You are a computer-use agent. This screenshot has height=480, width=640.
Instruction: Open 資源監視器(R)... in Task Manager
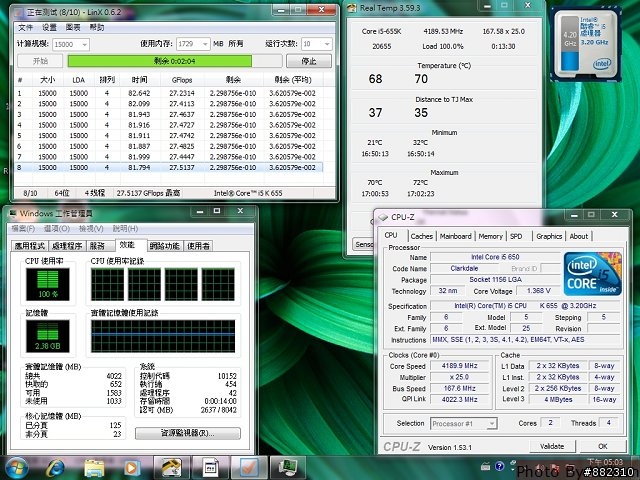[188, 433]
